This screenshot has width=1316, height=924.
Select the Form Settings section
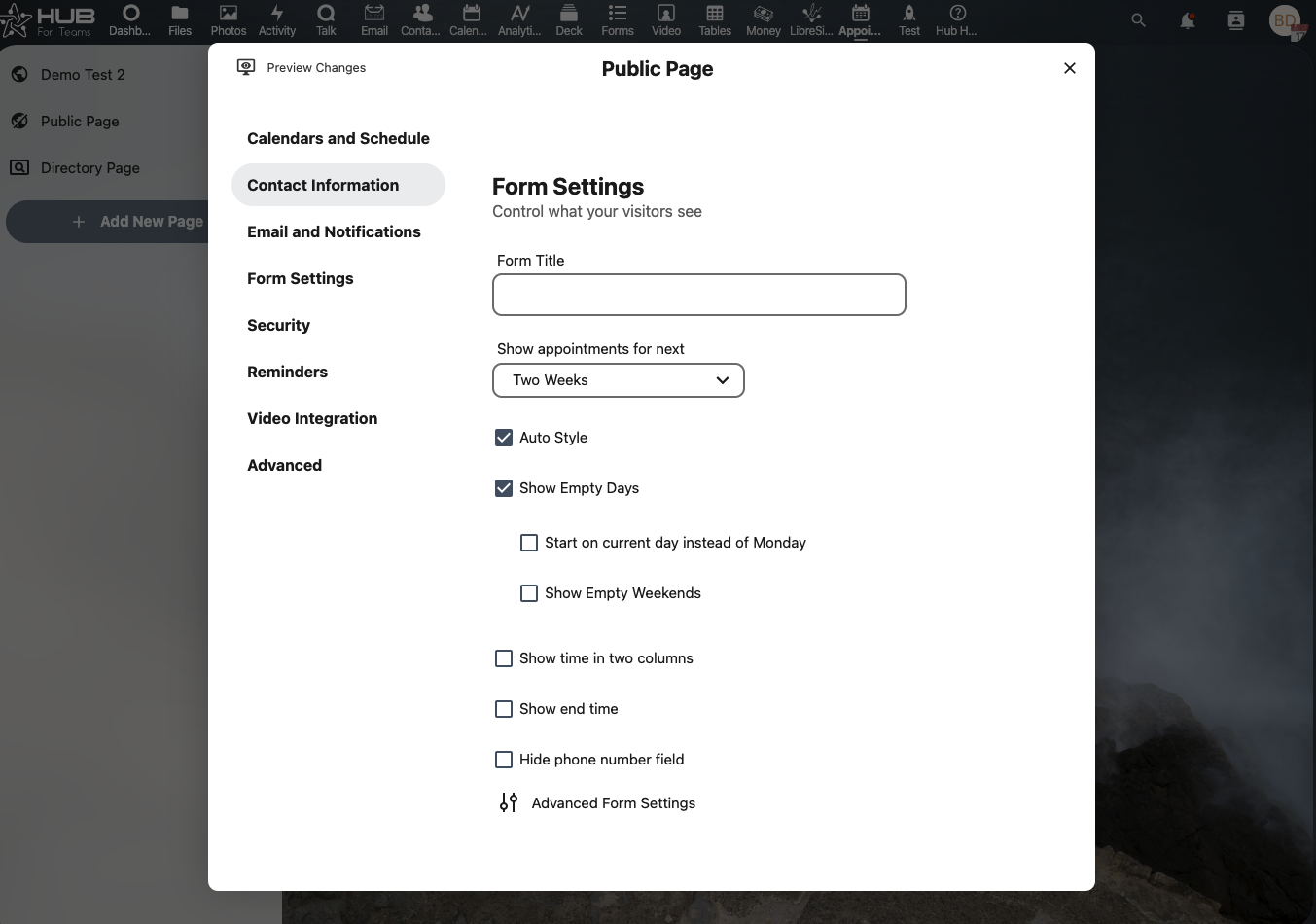click(338, 278)
